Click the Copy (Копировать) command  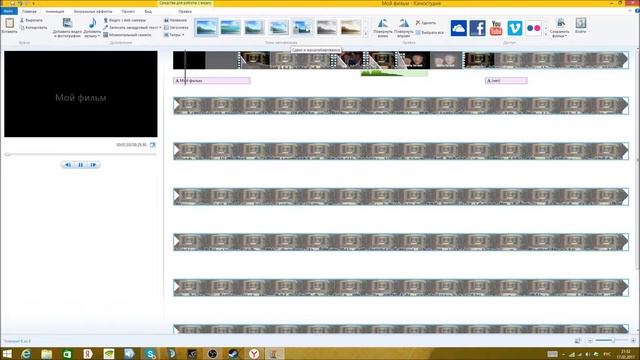33,27
